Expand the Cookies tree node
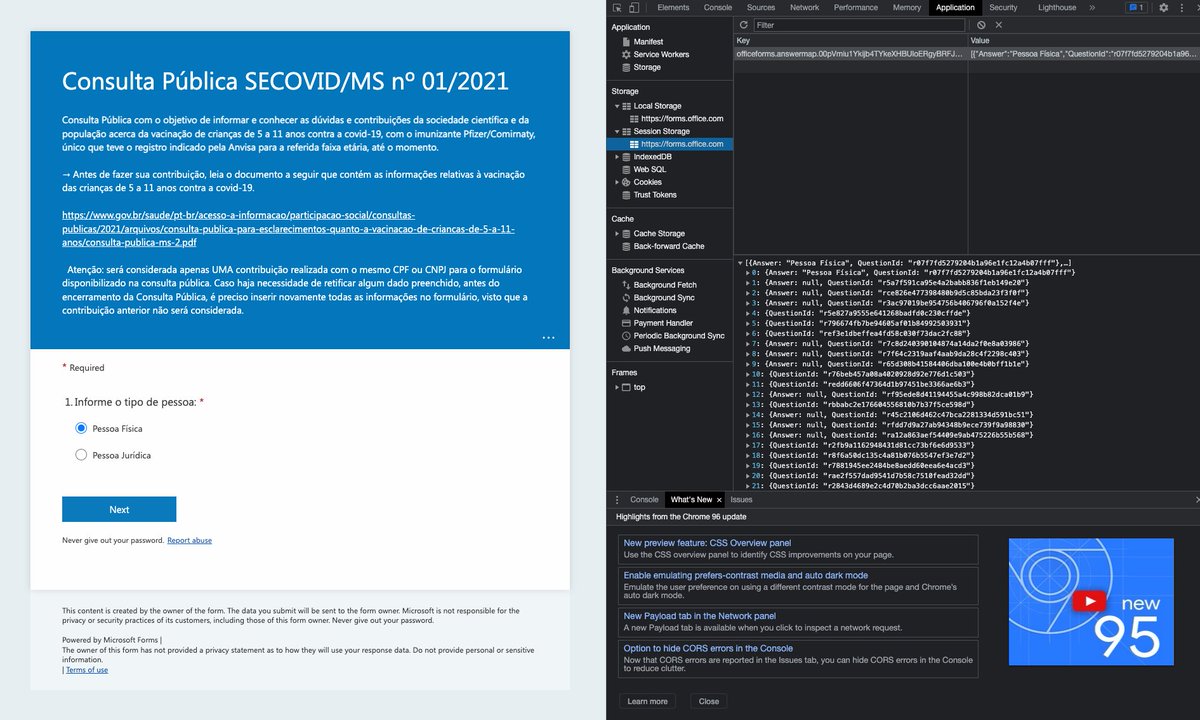 (x=617, y=182)
